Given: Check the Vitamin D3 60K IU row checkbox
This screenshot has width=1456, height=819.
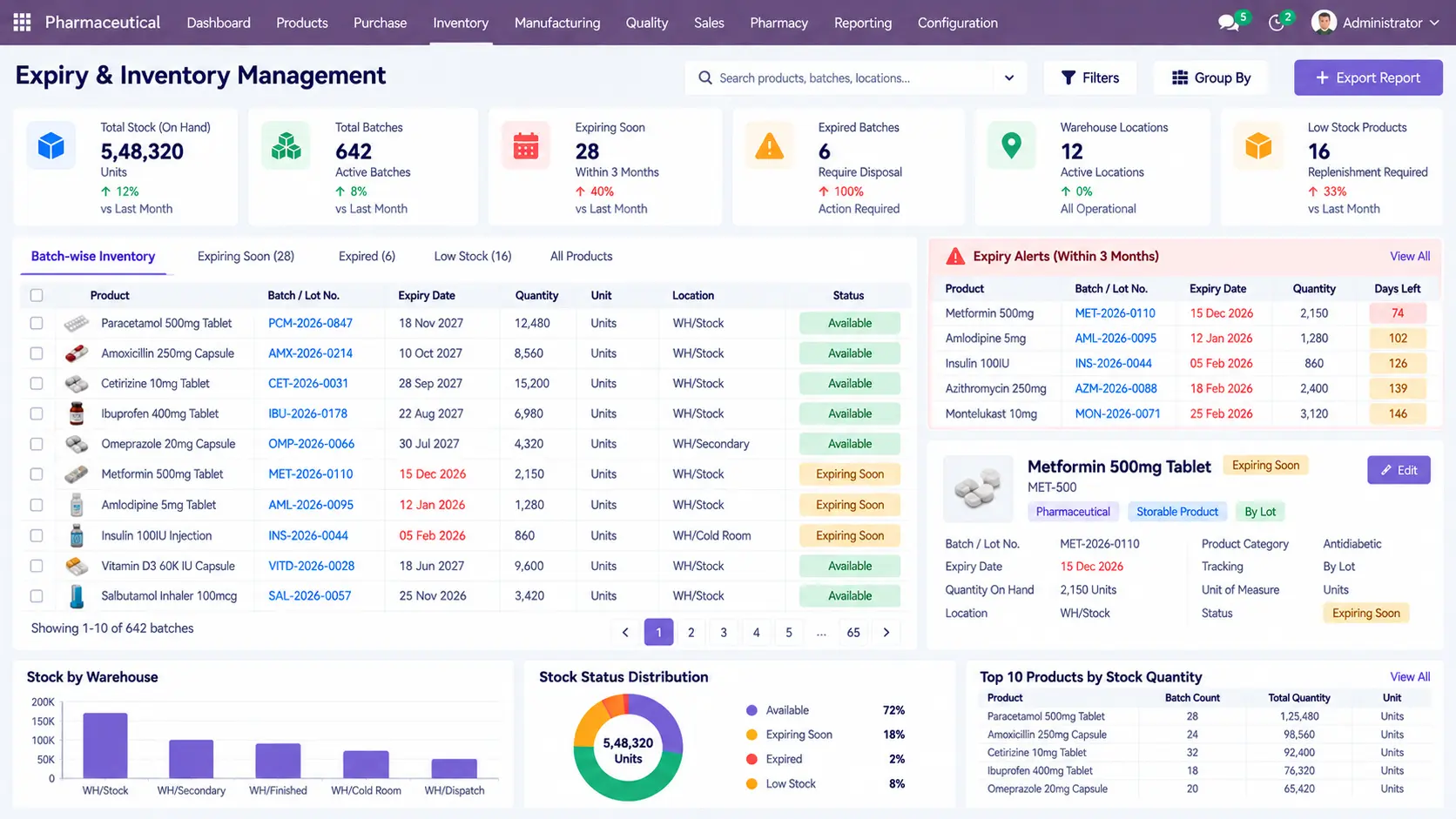Looking at the screenshot, I should pos(37,566).
